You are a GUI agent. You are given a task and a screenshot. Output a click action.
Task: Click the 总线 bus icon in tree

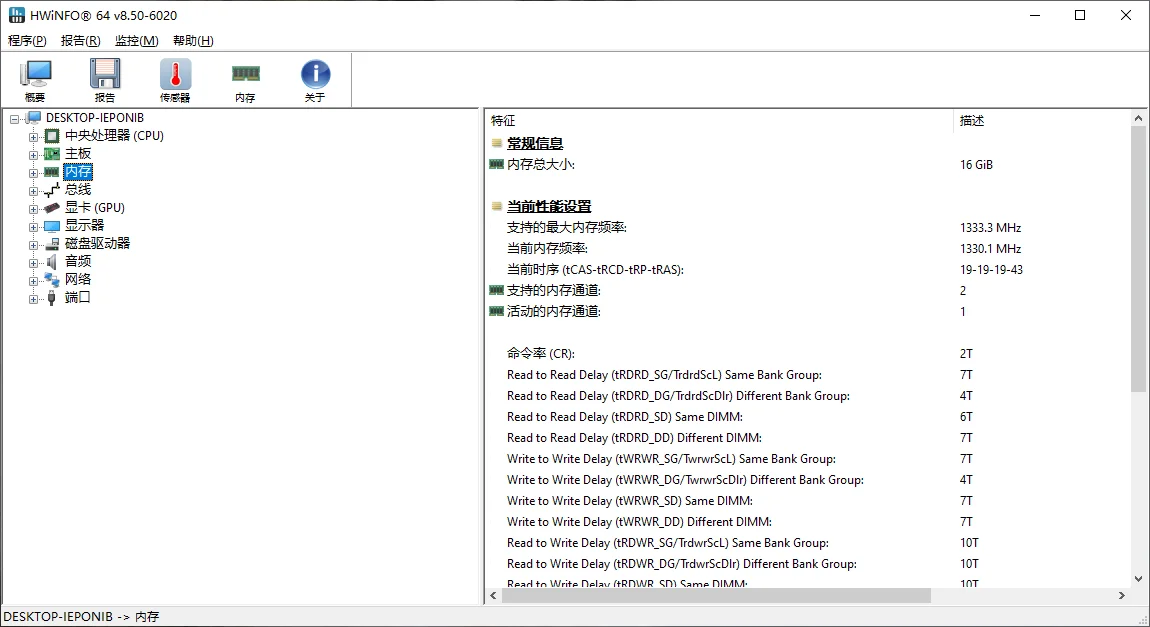pyautogui.click(x=51, y=190)
